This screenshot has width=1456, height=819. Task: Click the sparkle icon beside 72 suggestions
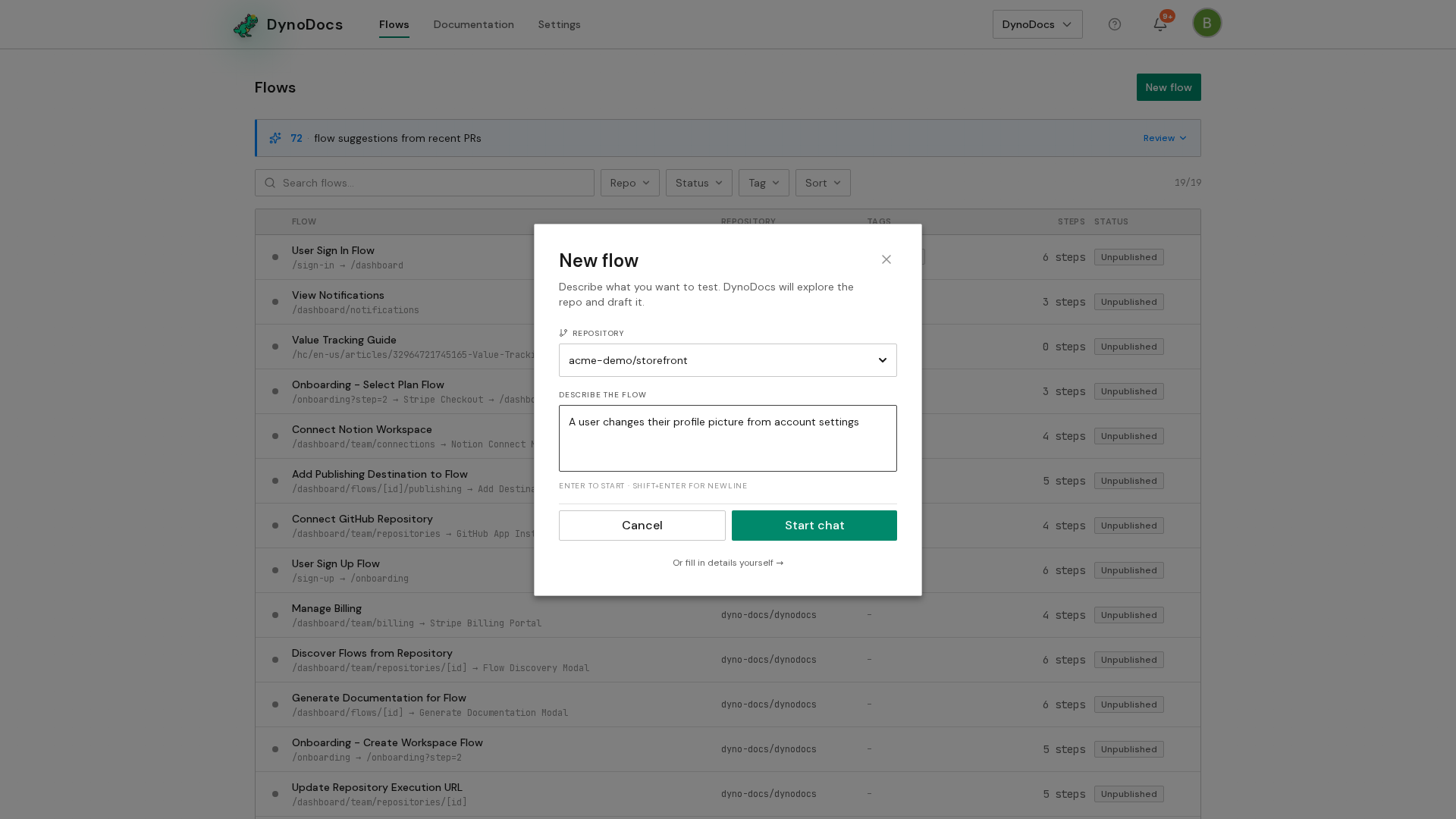pos(275,138)
